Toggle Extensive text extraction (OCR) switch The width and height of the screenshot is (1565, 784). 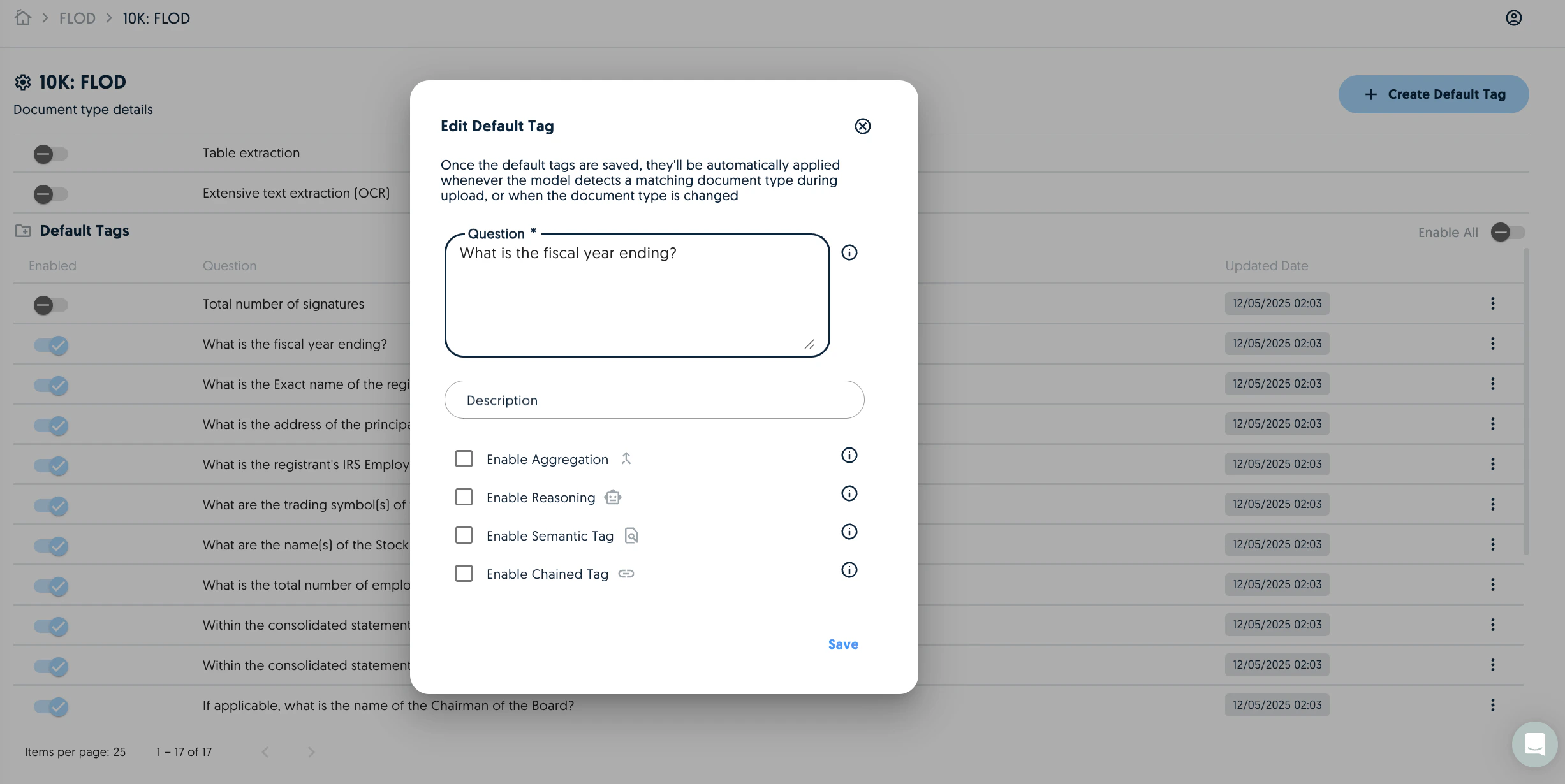[x=51, y=194]
